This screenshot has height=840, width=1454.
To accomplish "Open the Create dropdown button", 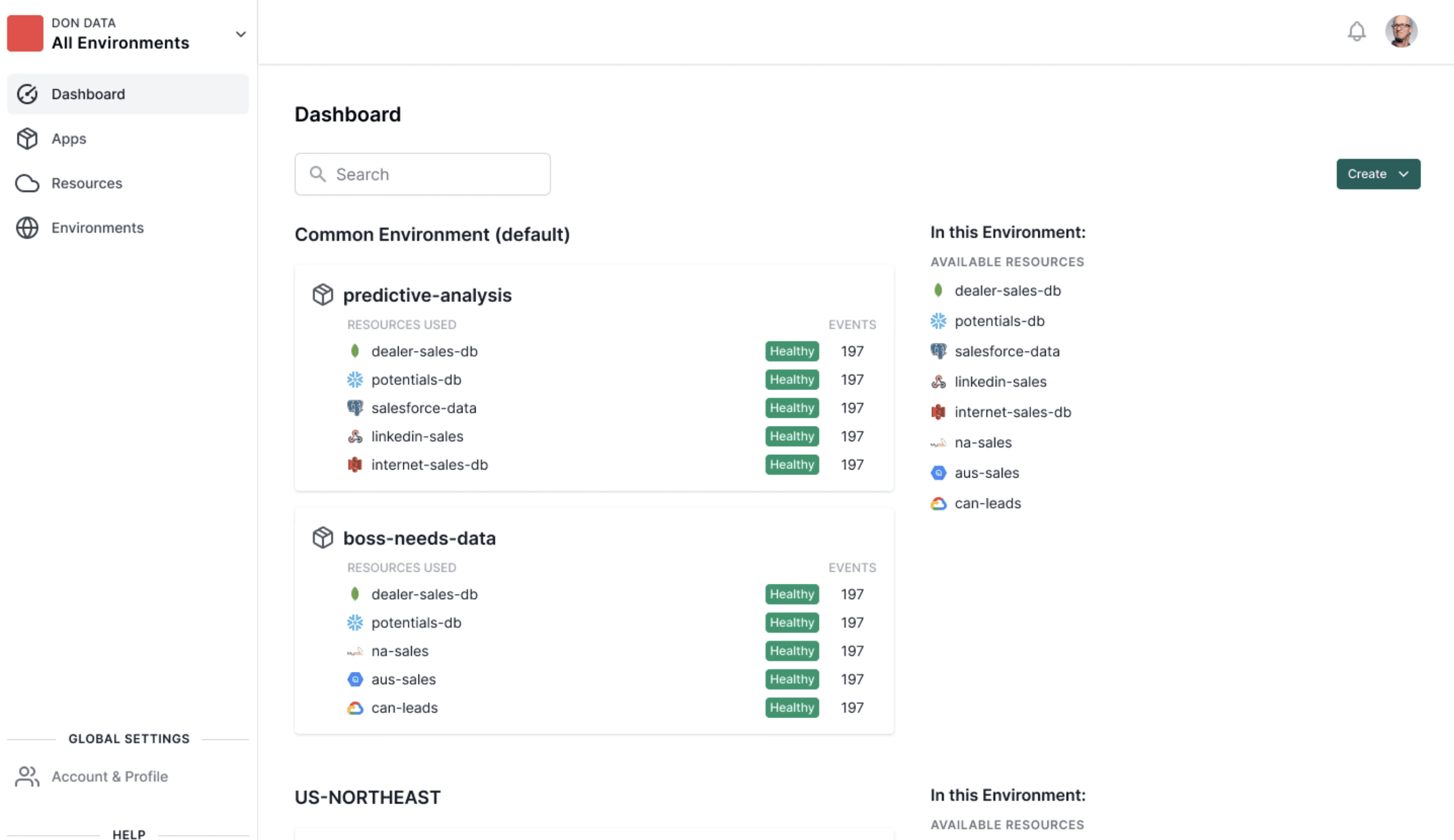I will pos(1378,174).
